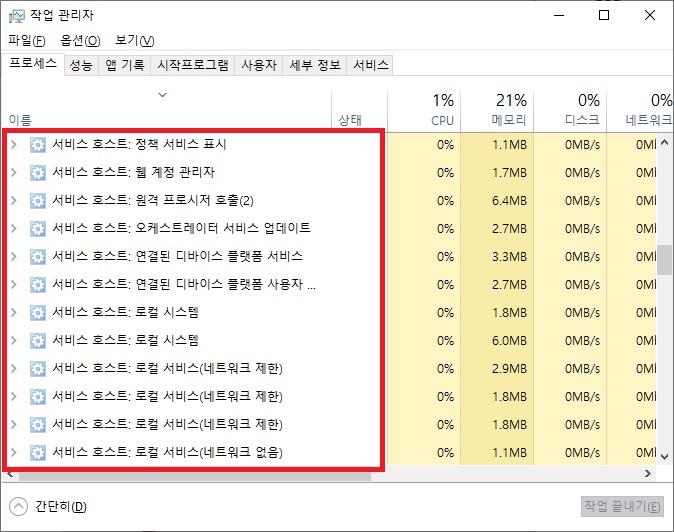Click the collapse circle icon beside 간단히
The image size is (674, 532).
tap(18, 506)
